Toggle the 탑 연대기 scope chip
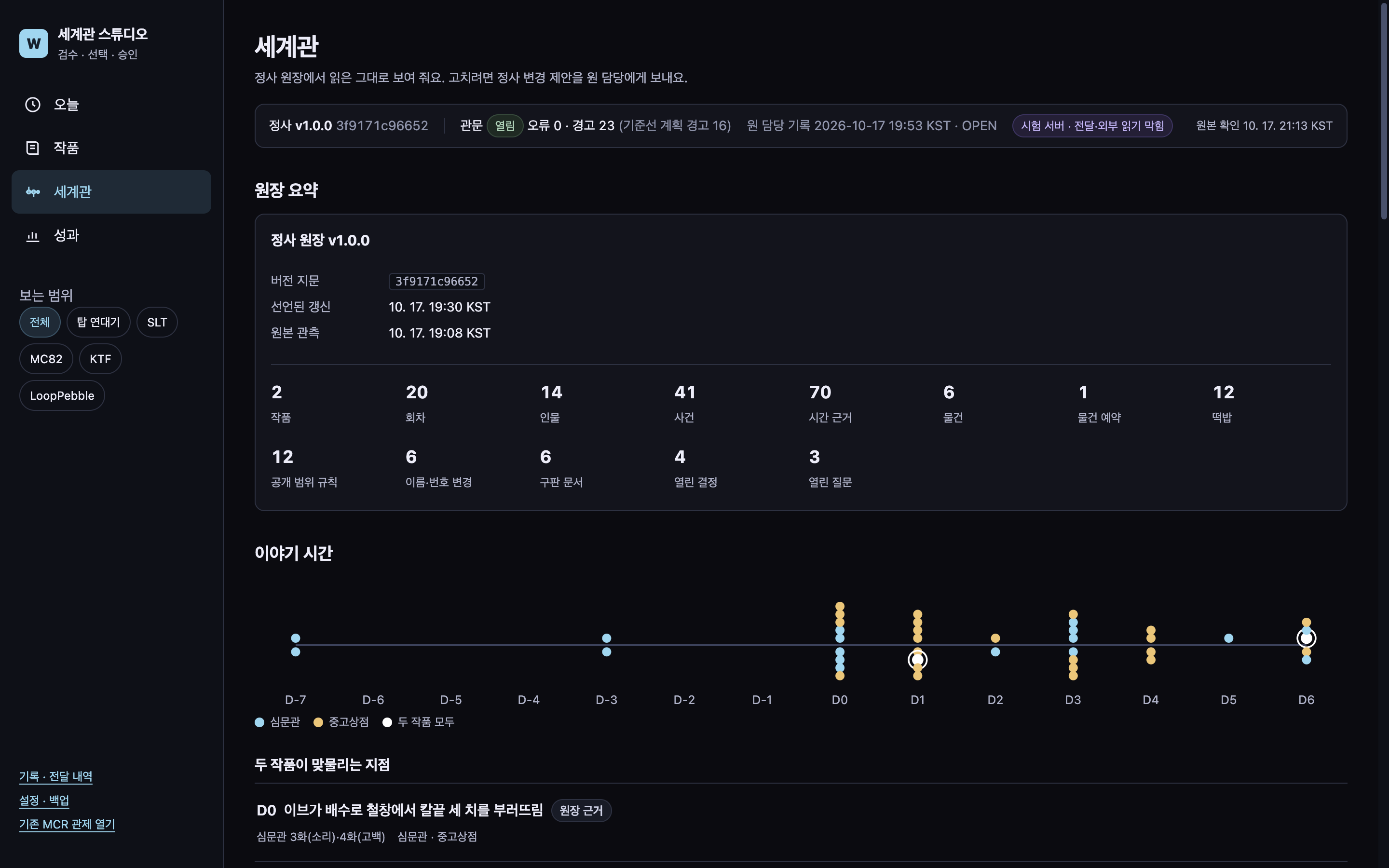 point(98,322)
